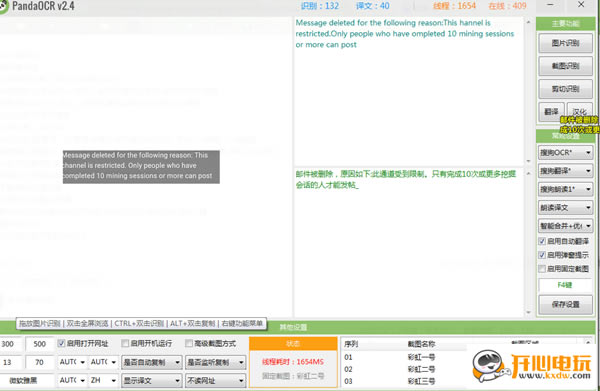Open the AUTO dropdown left of ZH
The height and width of the screenshot is (391, 600).
point(72,381)
